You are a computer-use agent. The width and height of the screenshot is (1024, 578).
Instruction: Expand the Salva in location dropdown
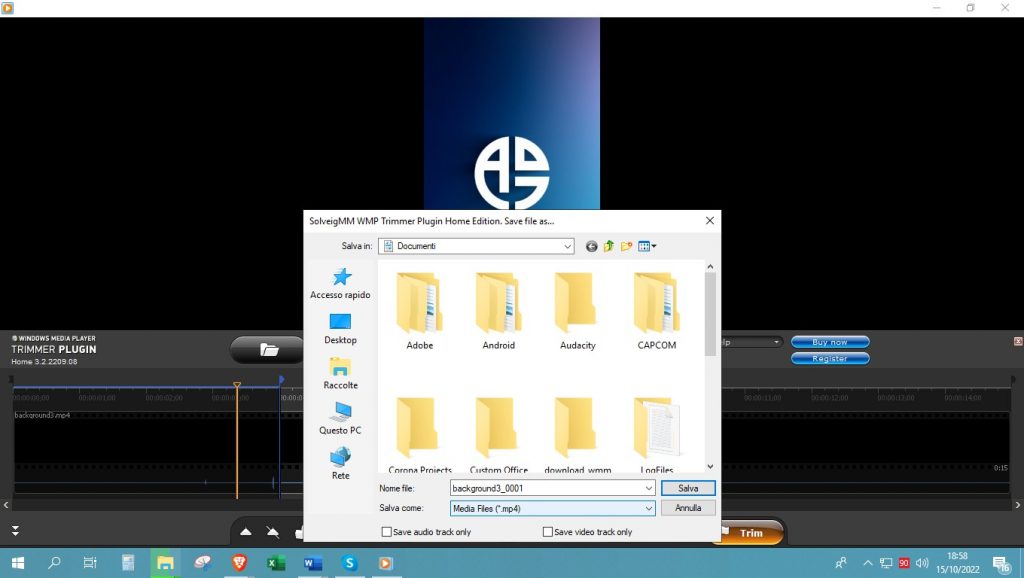pyautogui.click(x=567, y=246)
